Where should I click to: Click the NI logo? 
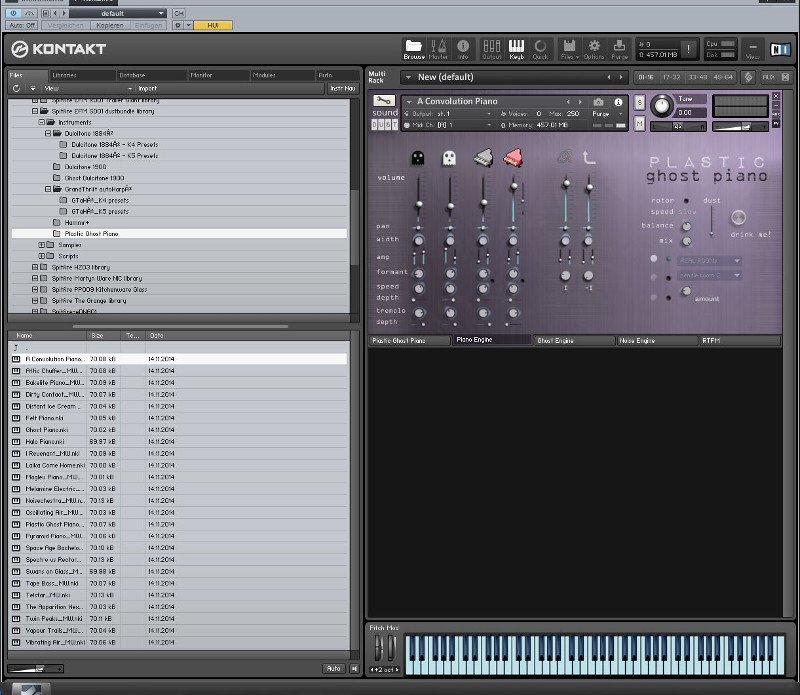[780, 49]
